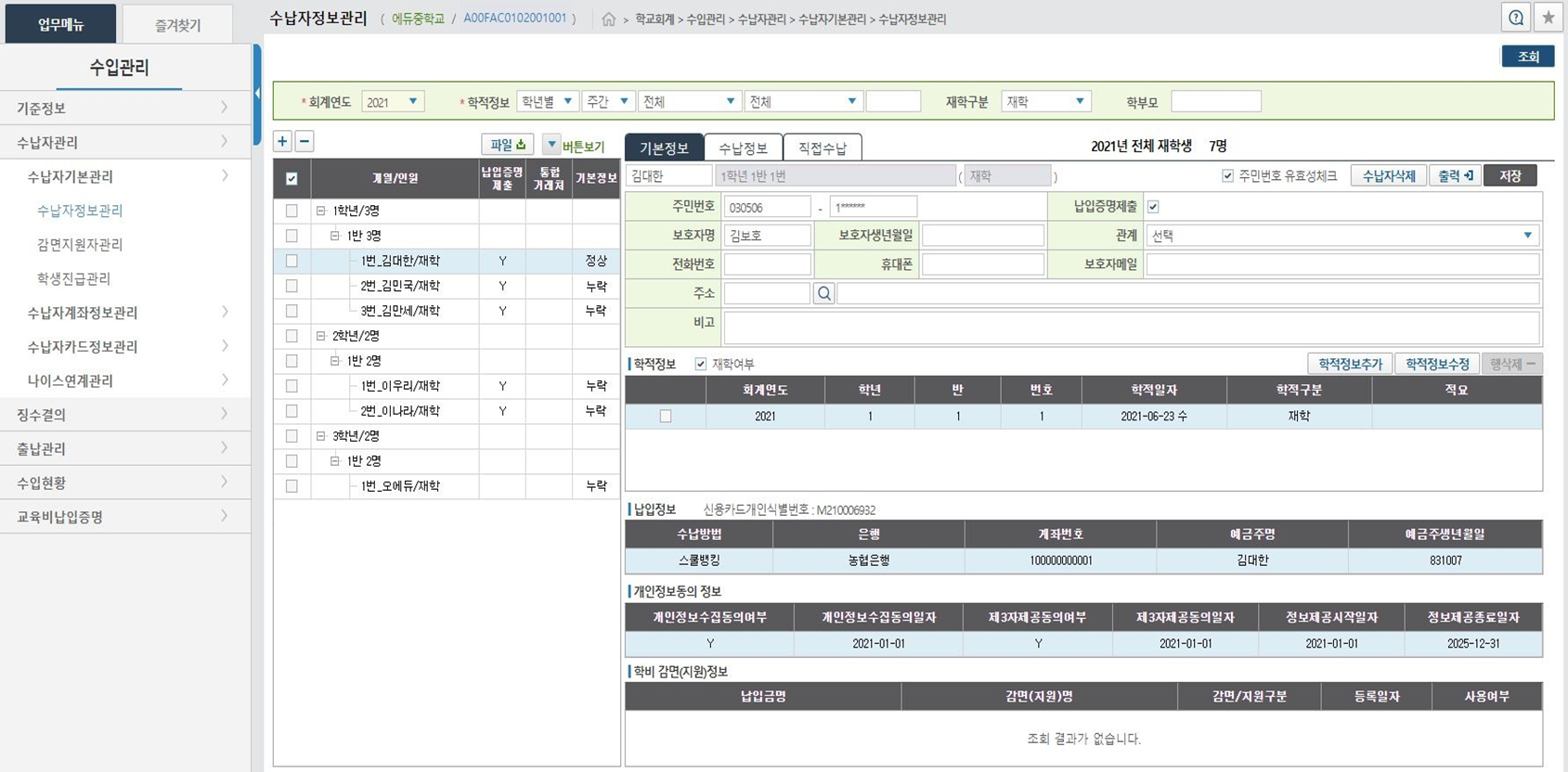Click the 출력 print button
Image resolution: width=1568 pixels, height=772 pixels.
click(1455, 175)
